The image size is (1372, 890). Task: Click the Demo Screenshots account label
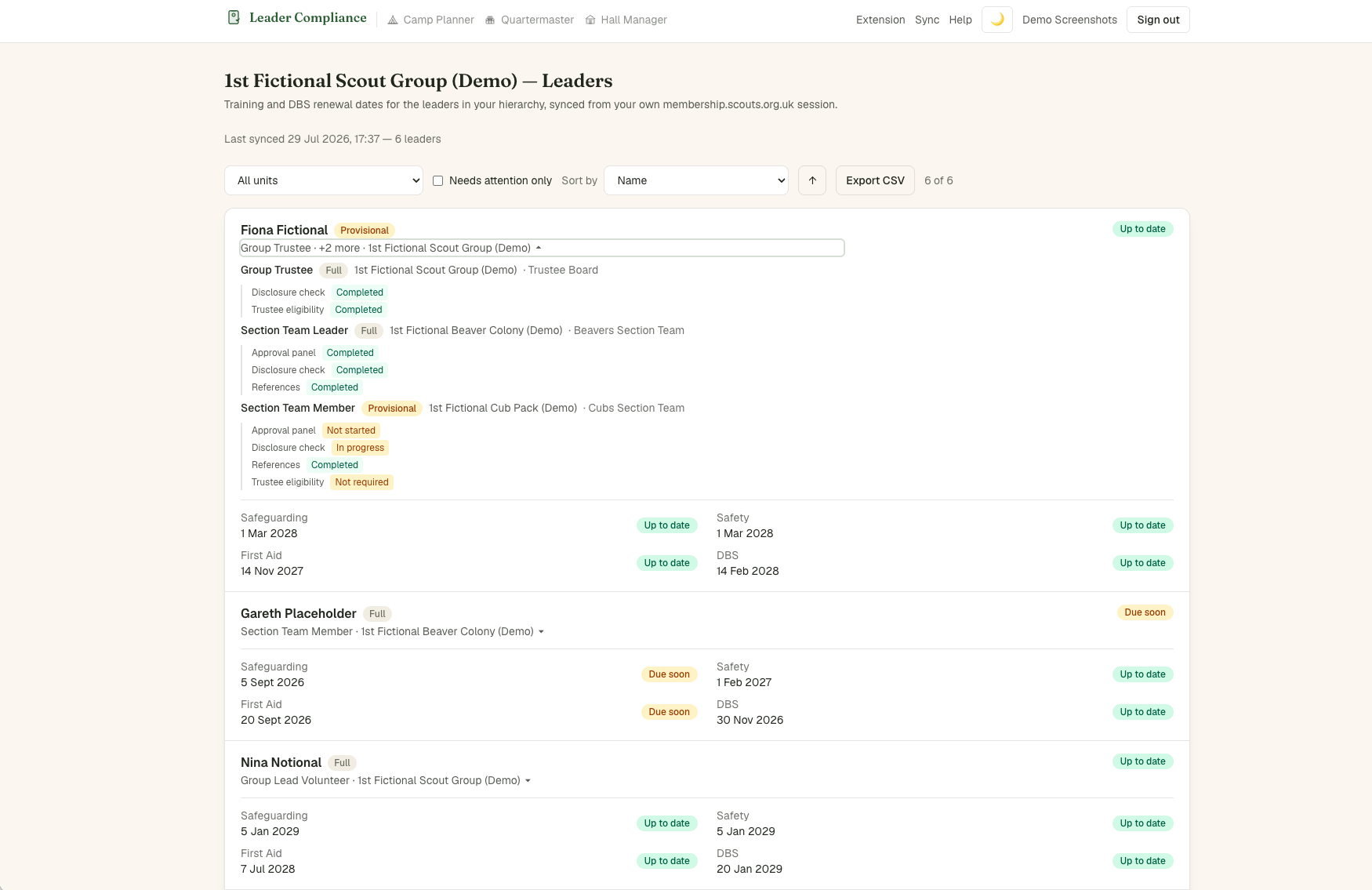[x=1069, y=20]
